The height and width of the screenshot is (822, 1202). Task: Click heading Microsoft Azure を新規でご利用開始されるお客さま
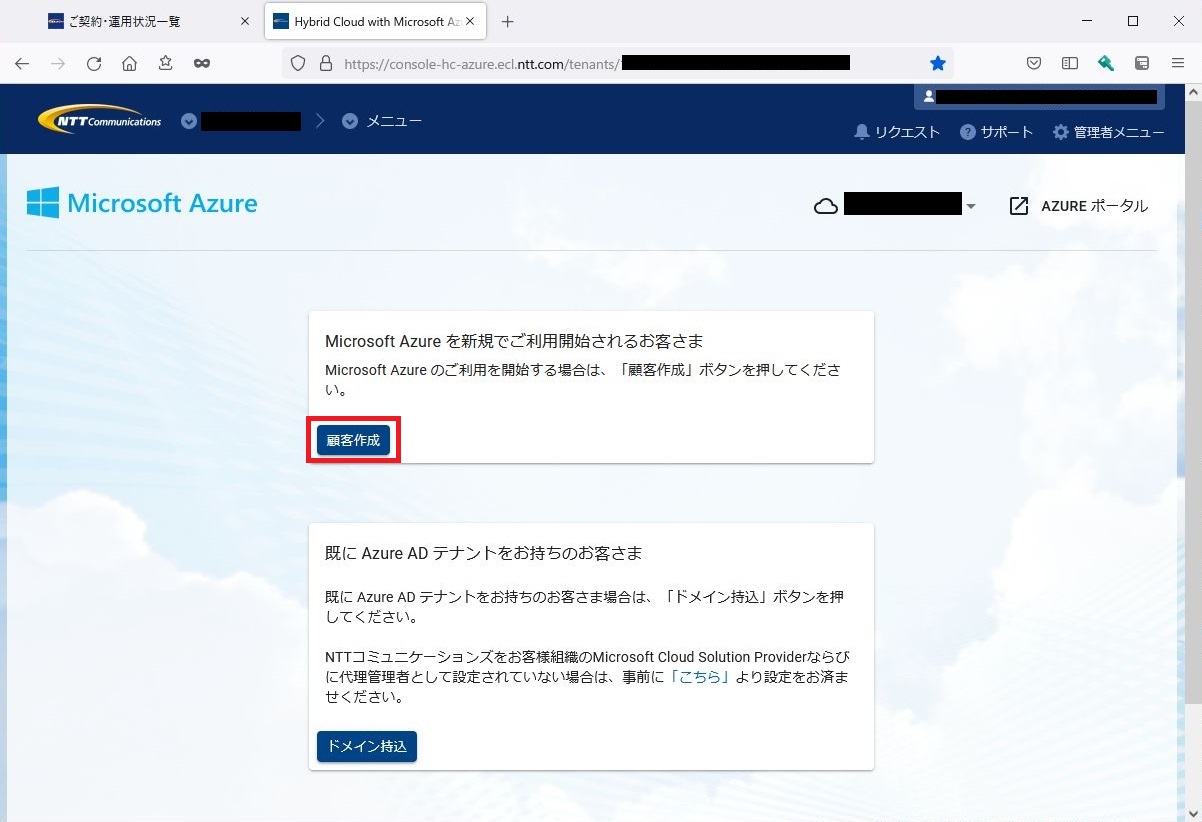[x=514, y=341]
